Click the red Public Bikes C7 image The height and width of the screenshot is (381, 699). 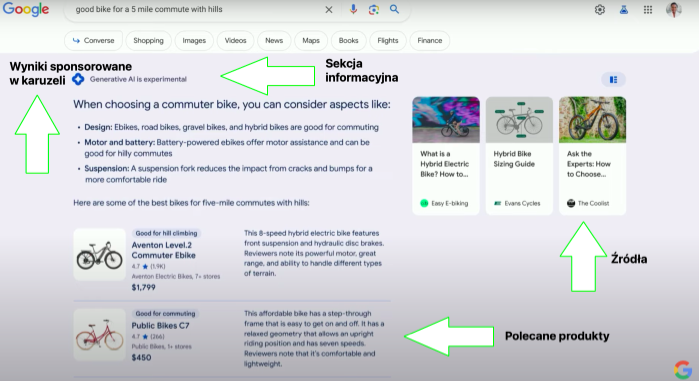[99, 335]
